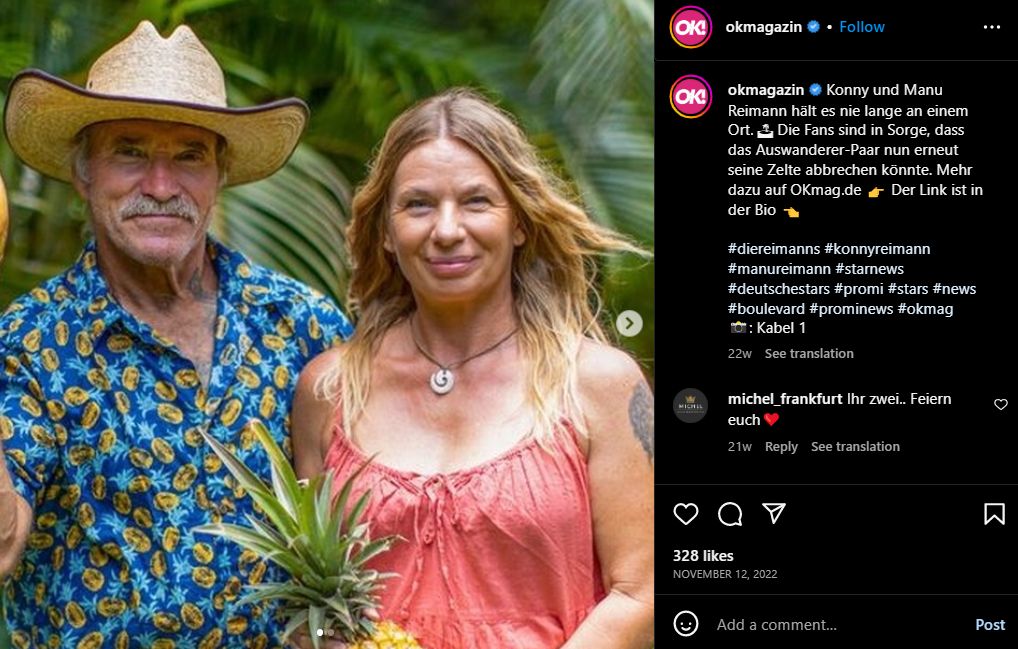Open the #diereimanns hashtag
The height and width of the screenshot is (649, 1018).
click(x=773, y=249)
